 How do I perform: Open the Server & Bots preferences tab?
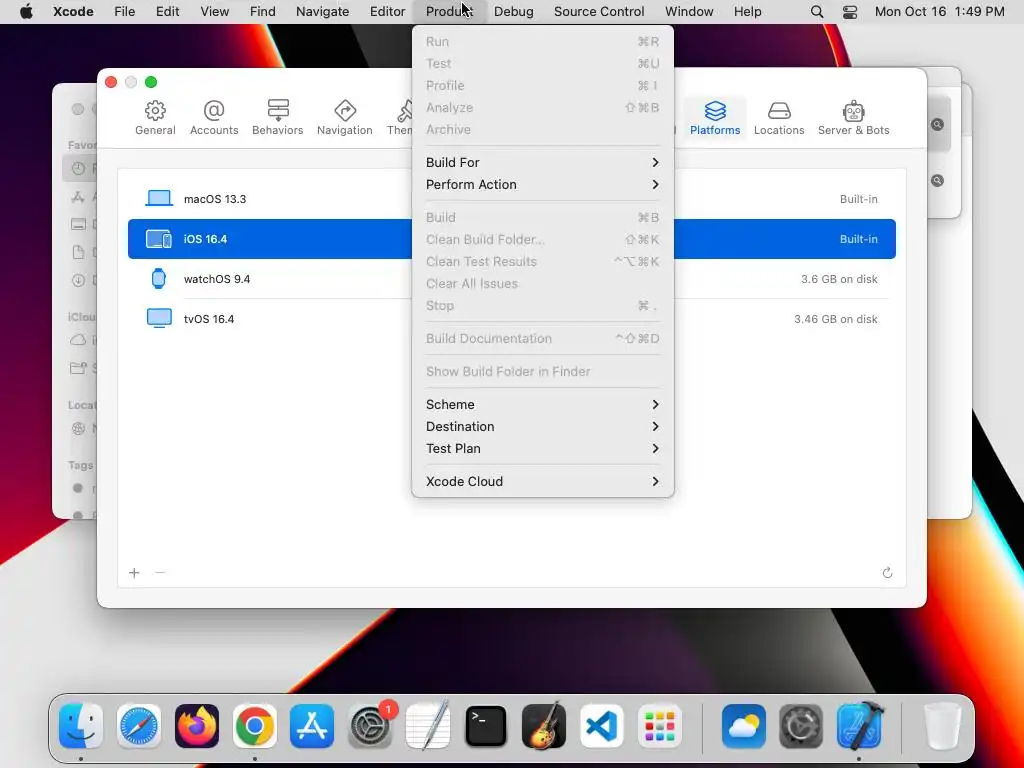click(x=854, y=118)
